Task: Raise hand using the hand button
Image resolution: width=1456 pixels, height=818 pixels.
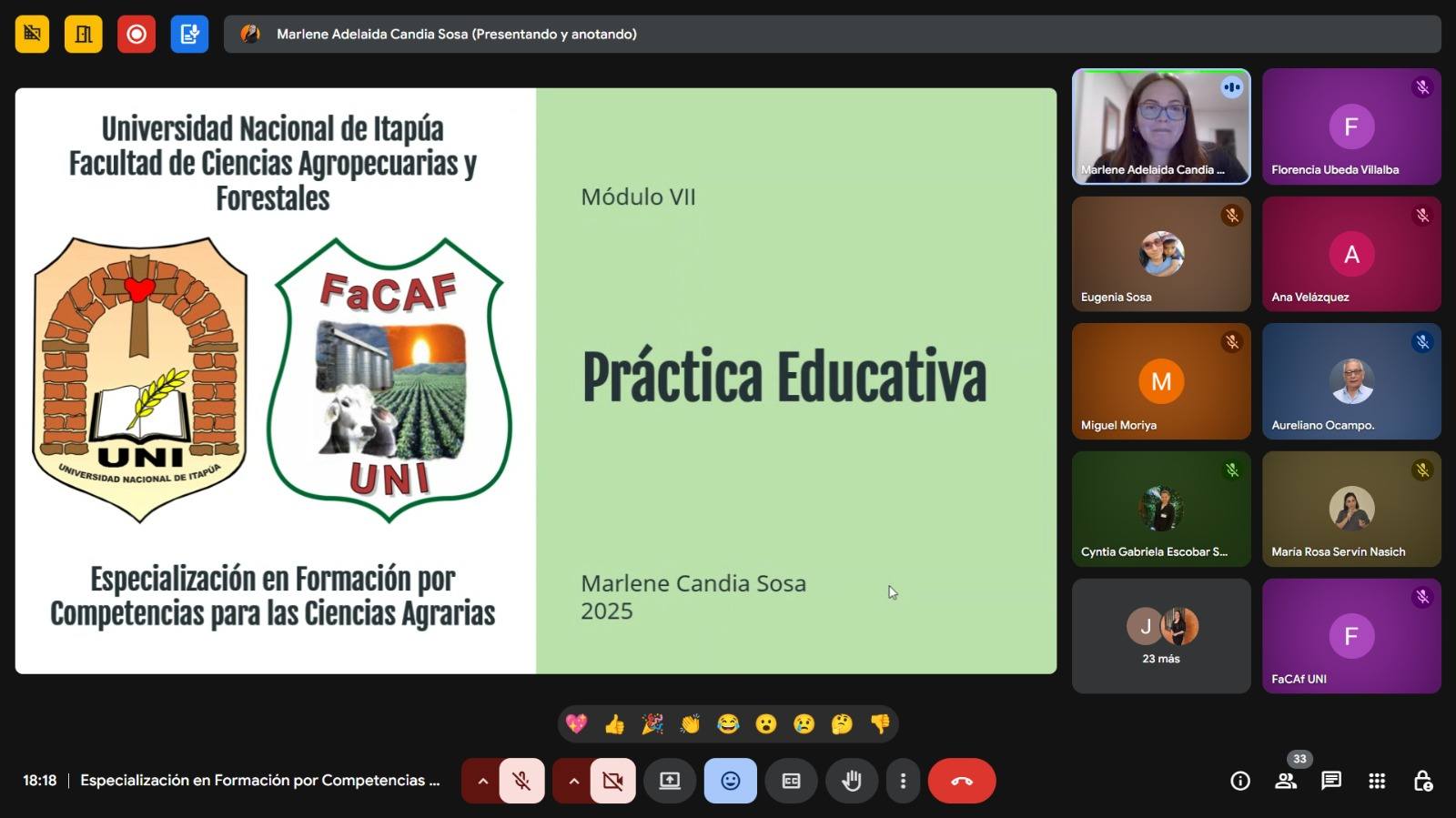Action: [852, 781]
